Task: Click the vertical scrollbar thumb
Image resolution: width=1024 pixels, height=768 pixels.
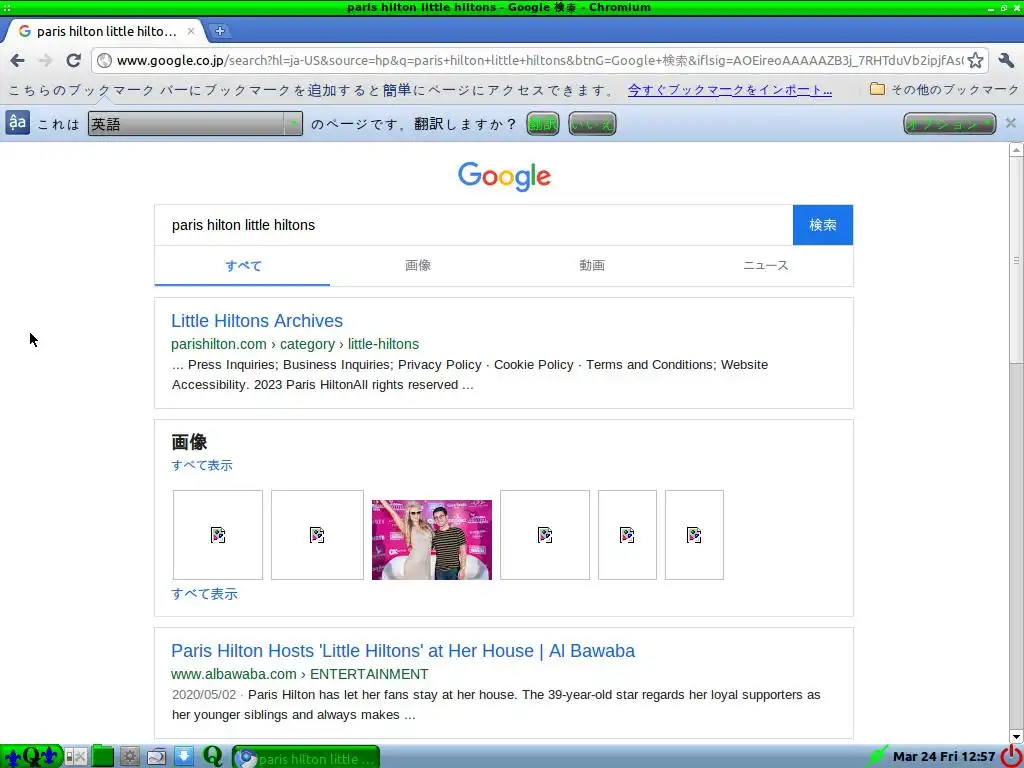Action: (x=1016, y=260)
